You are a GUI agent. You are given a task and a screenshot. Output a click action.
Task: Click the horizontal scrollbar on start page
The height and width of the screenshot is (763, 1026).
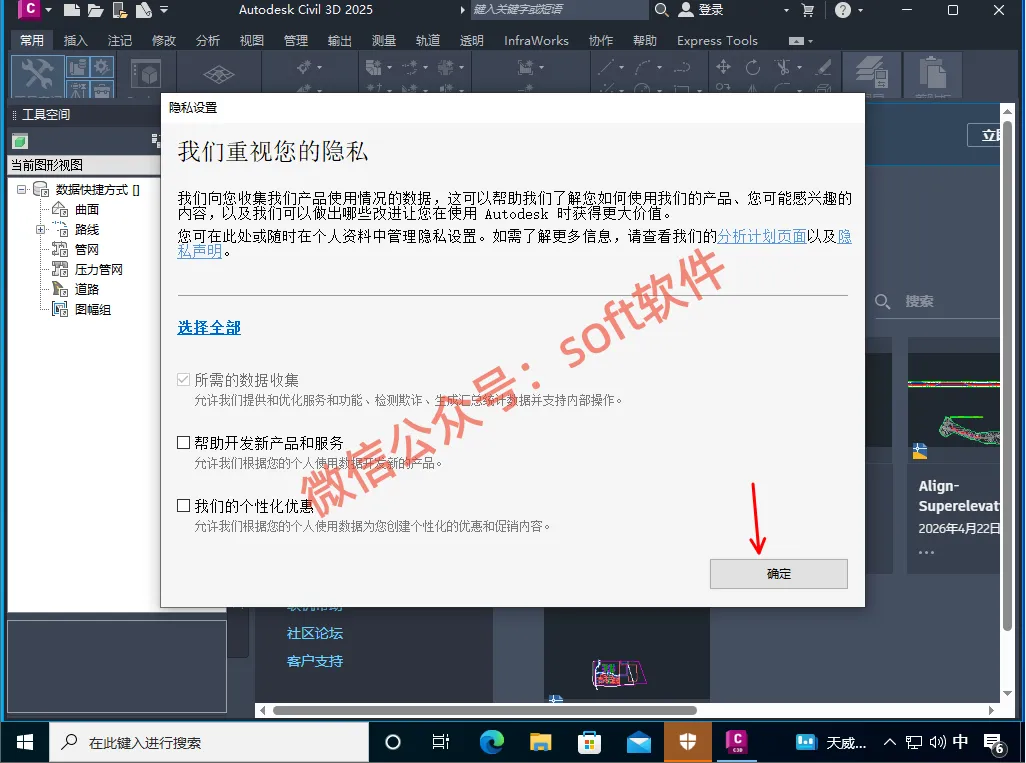pos(485,710)
